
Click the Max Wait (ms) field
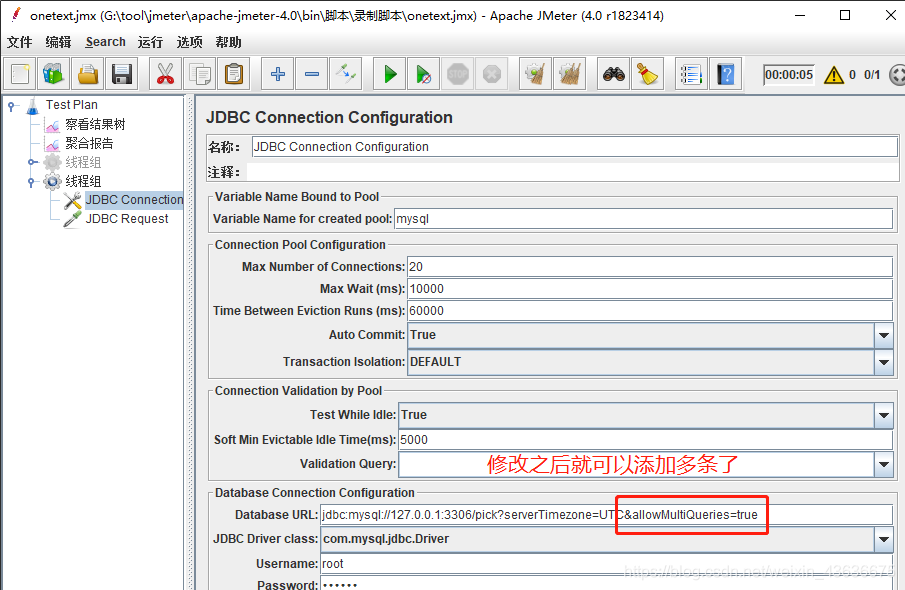[x=650, y=289]
